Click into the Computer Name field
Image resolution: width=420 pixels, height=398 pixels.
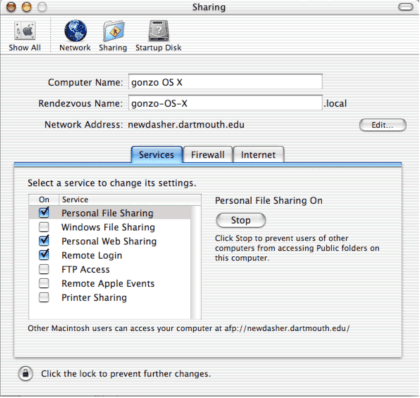225,82
